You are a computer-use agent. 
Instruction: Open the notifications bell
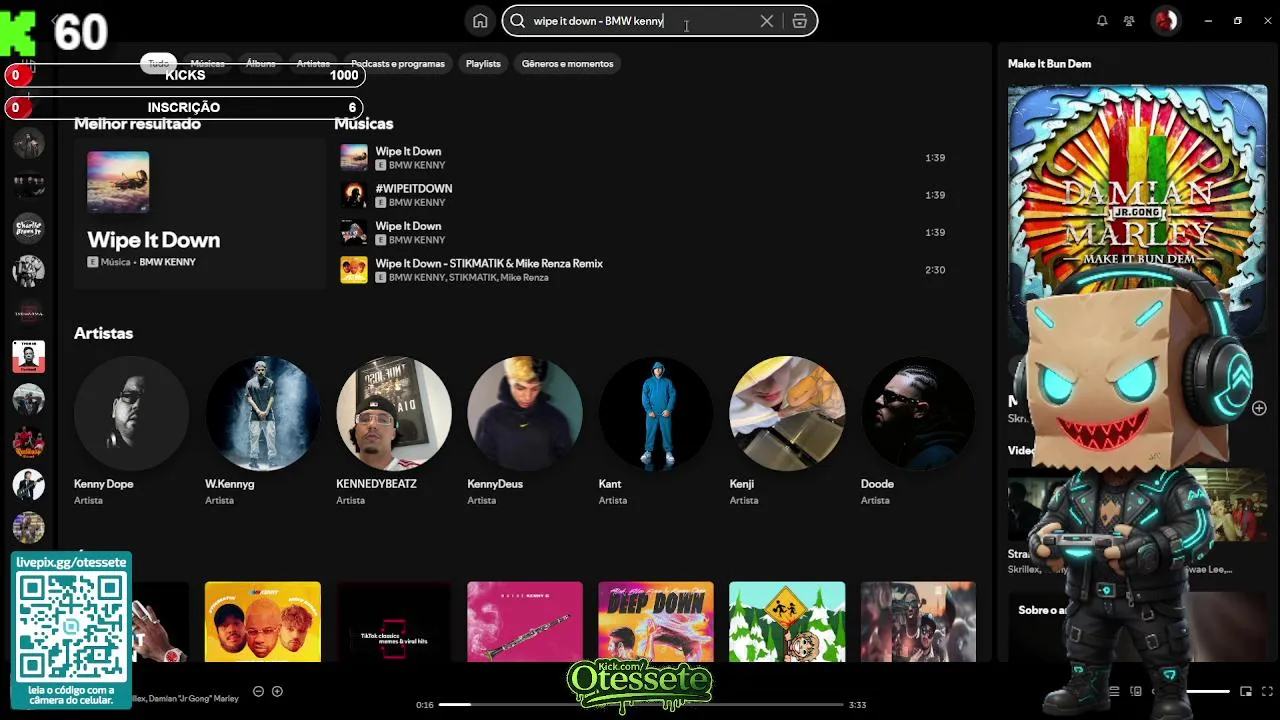pos(1102,21)
